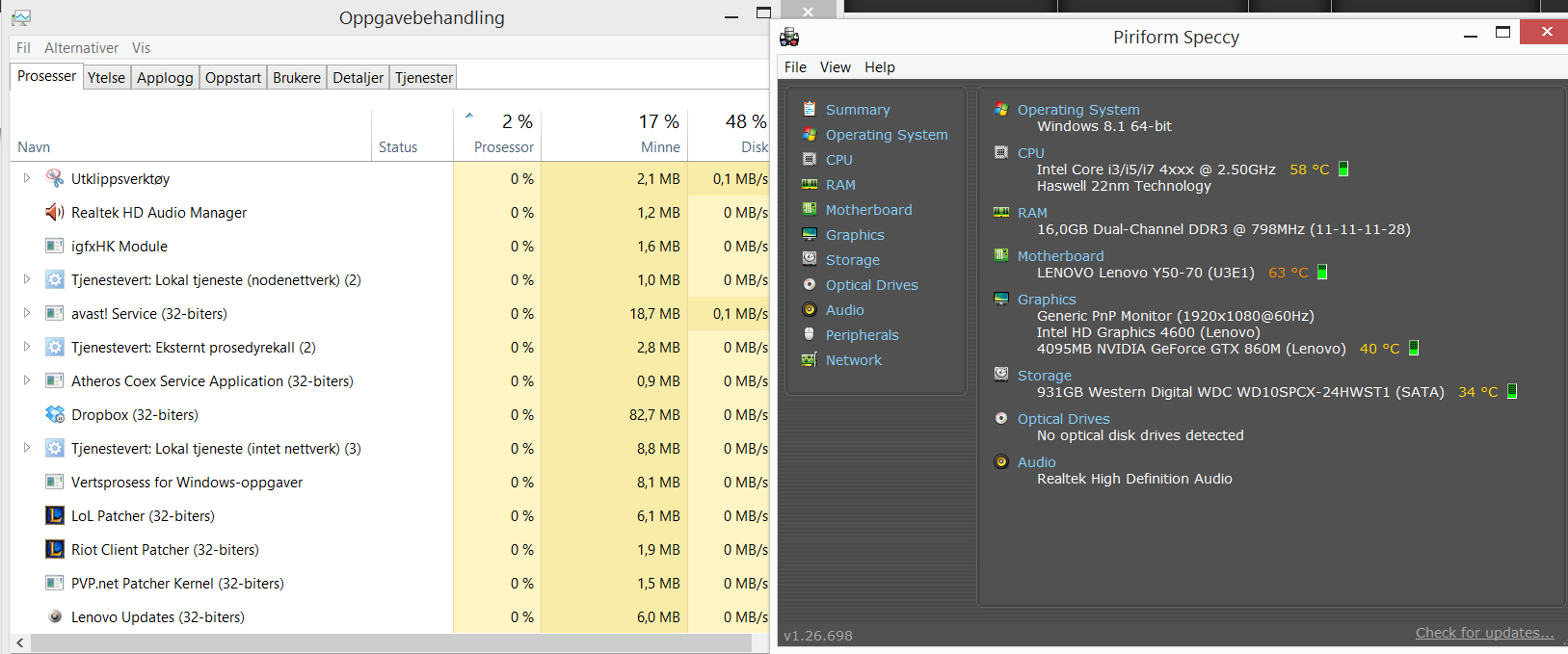Click the Check for updates link
The height and width of the screenshot is (654, 1568).
point(1484,633)
